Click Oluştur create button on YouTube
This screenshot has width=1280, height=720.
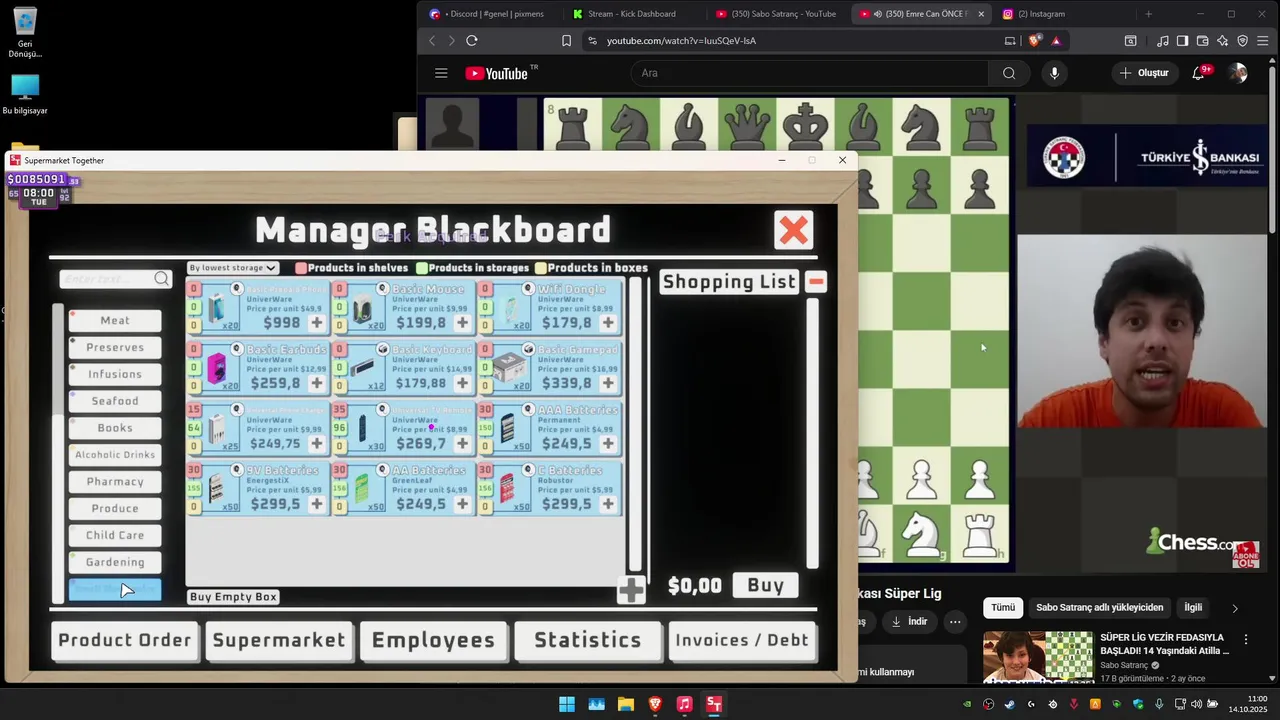point(1144,73)
